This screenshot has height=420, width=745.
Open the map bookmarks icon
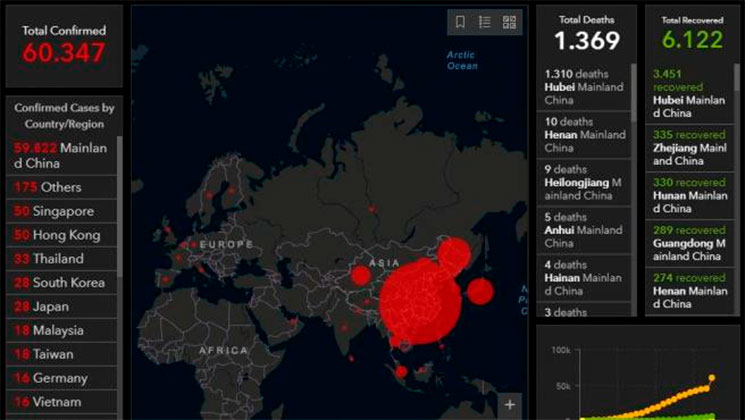[460, 22]
